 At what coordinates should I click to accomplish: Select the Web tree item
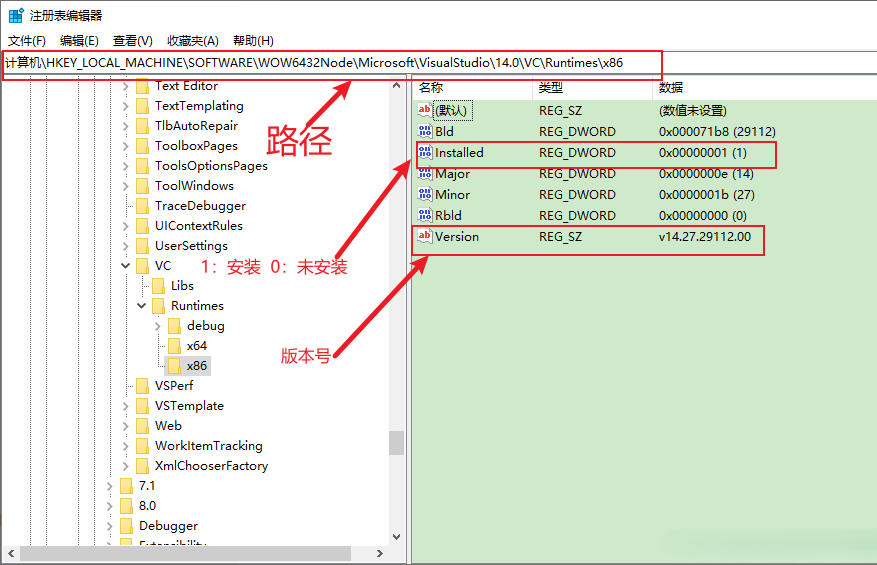pyautogui.click(x=168, y=426)
